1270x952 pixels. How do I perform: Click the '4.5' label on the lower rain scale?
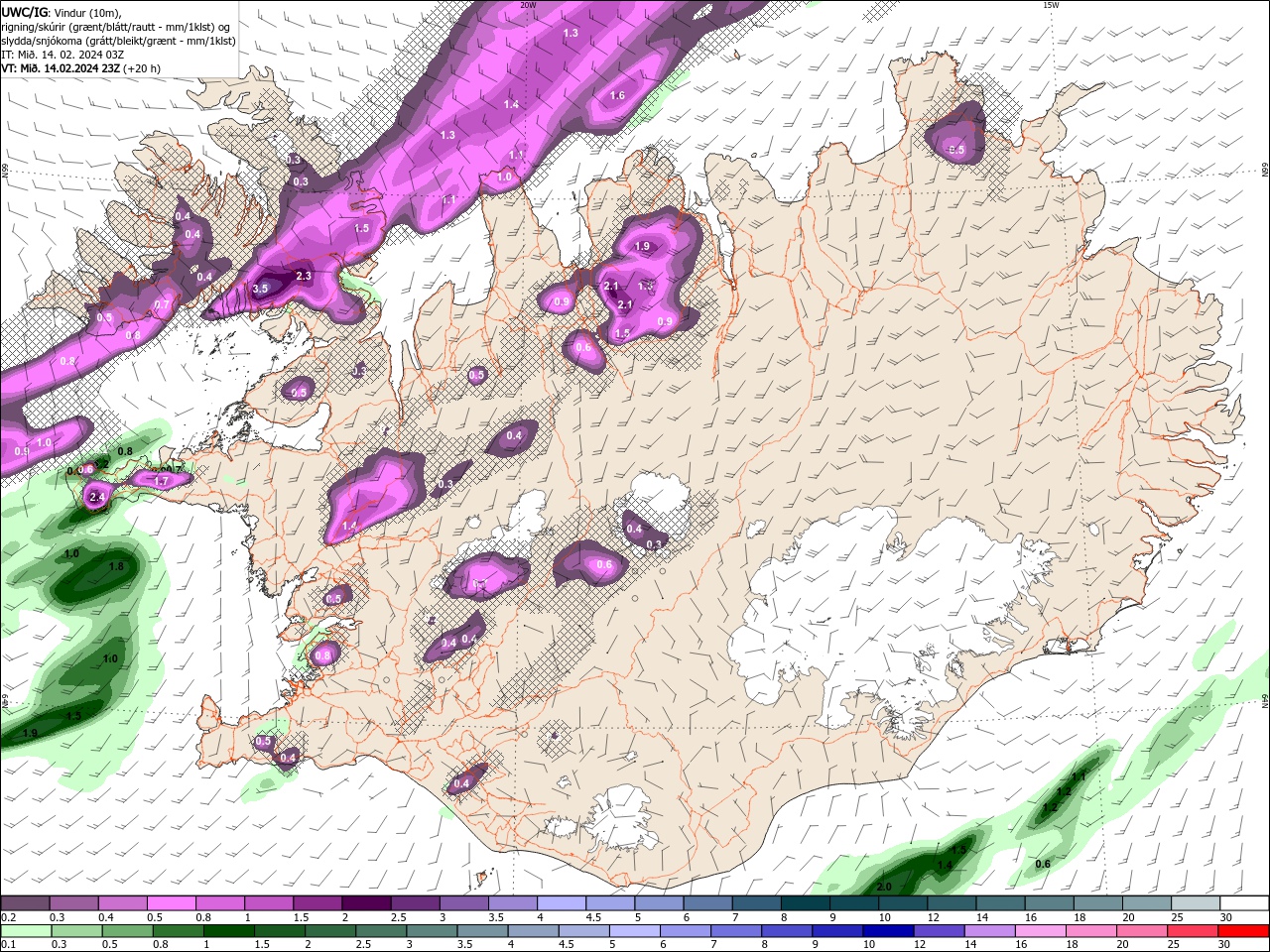pyautogui.click(x=566, y=944)
